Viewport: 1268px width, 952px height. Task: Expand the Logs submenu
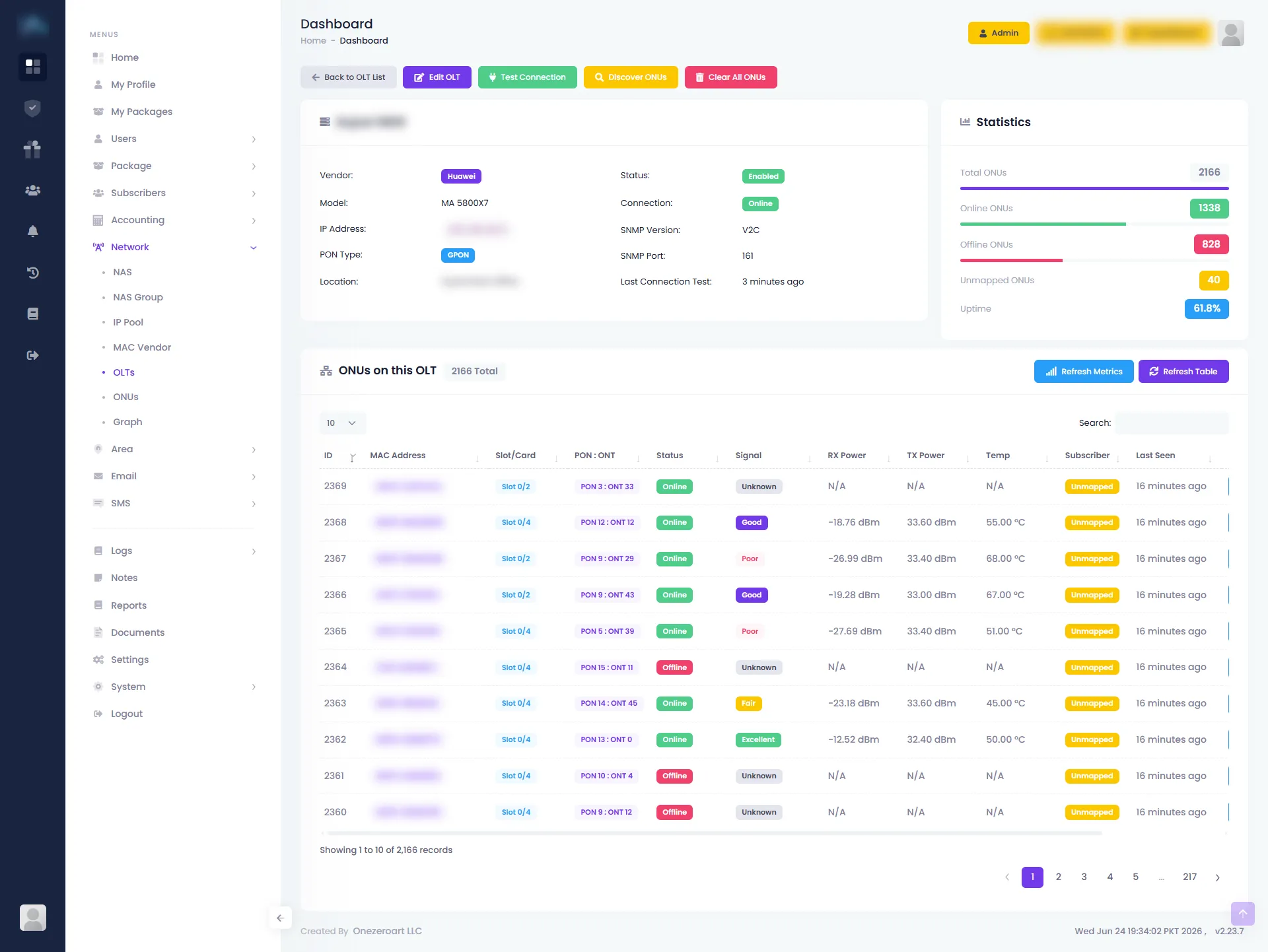click(254, 551)
